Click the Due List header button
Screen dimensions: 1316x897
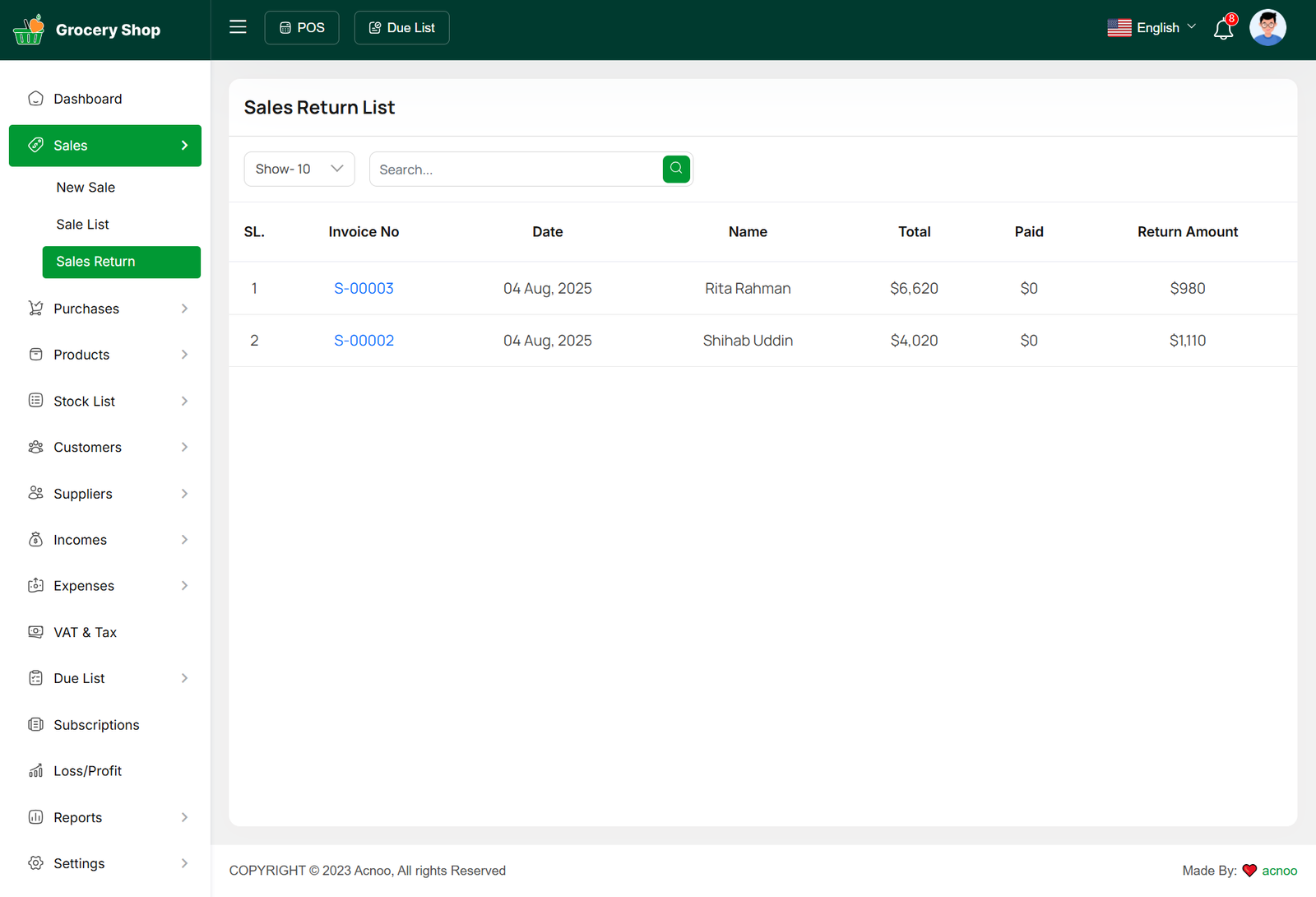tap(401, 28)
